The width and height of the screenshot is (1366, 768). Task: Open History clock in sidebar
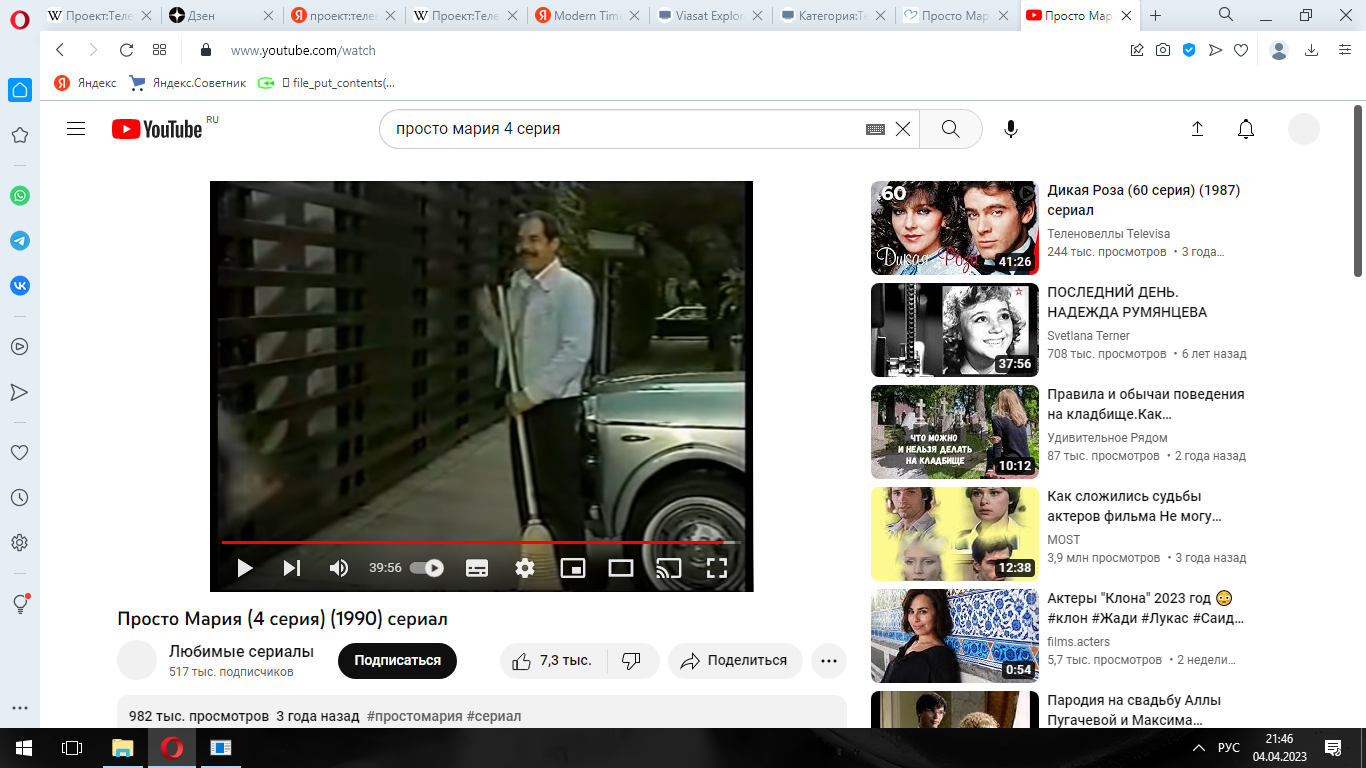point(19,497)
